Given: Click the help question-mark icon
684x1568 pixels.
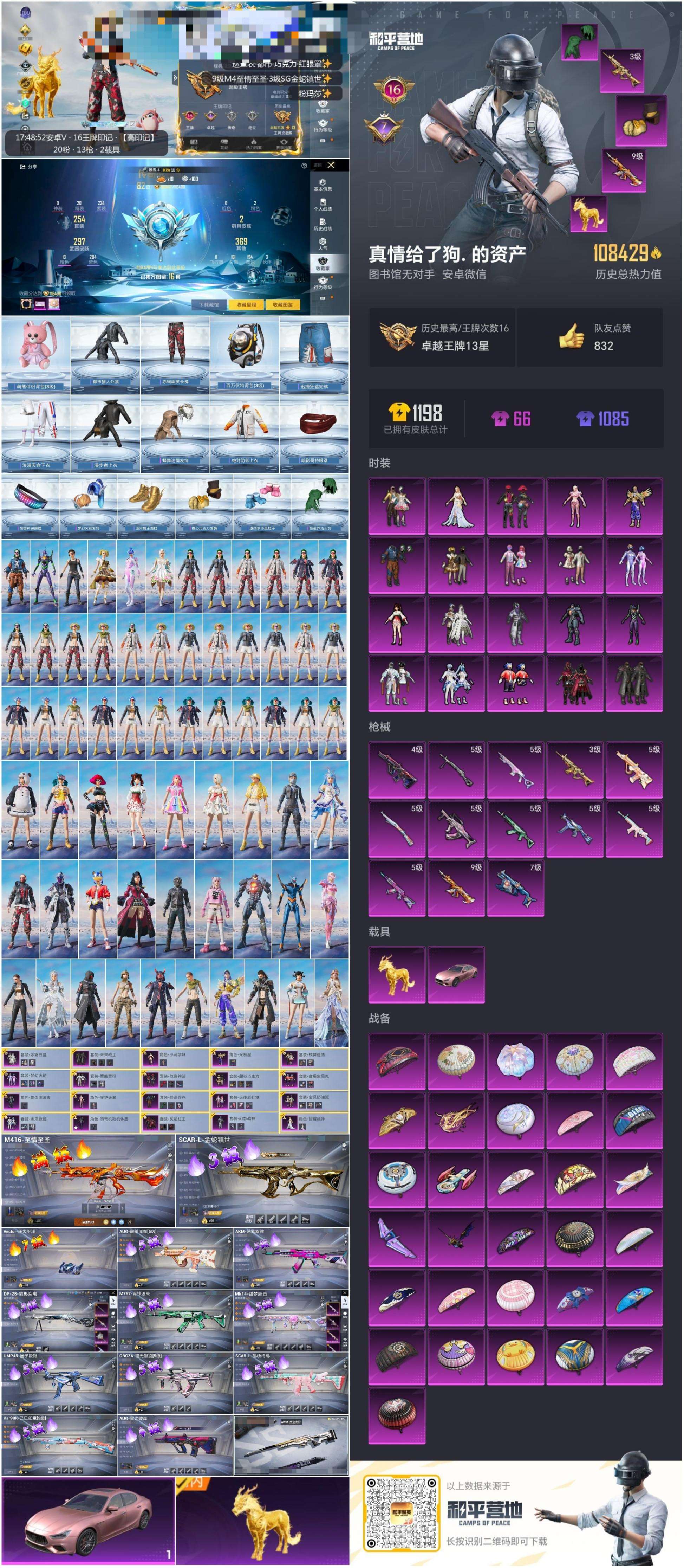Looking at the screenshot, I should coord(304,166).
